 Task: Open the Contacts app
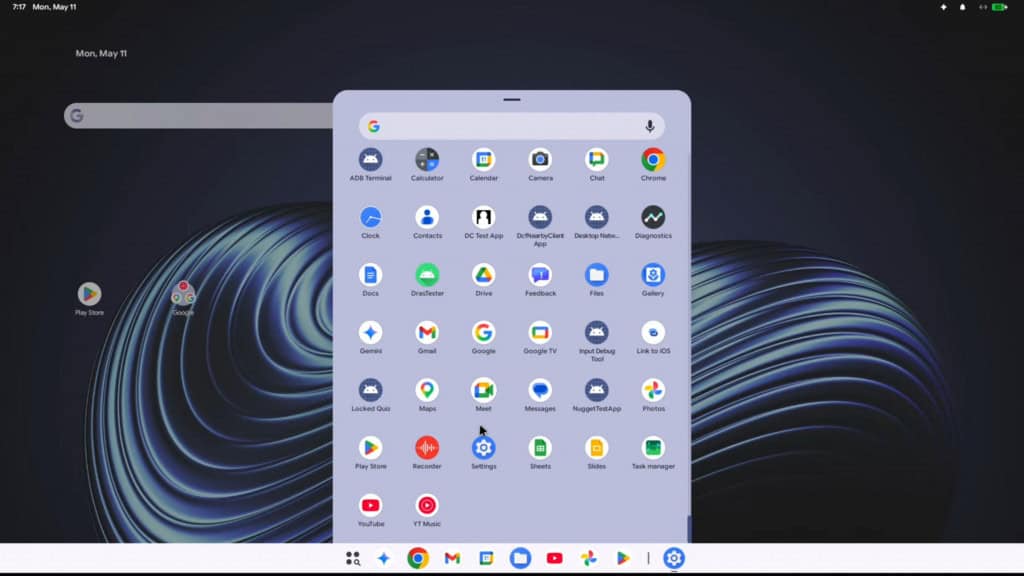click(427, 217)
